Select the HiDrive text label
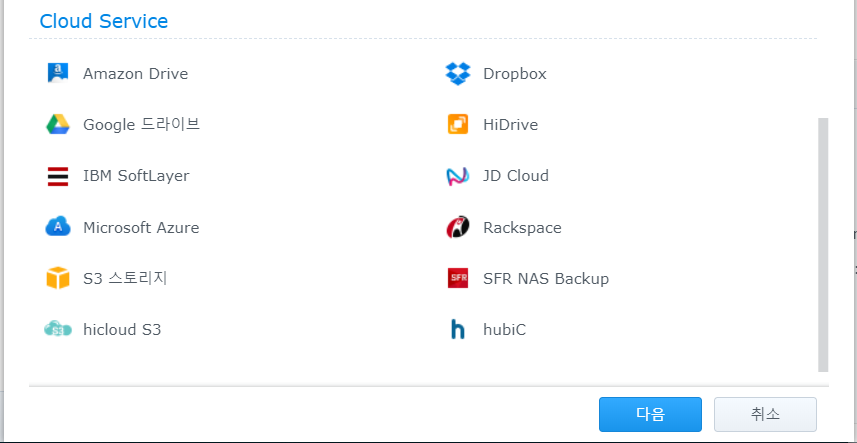Image resolution: width=857 pixels, height=443 pixels. [510, 125]
